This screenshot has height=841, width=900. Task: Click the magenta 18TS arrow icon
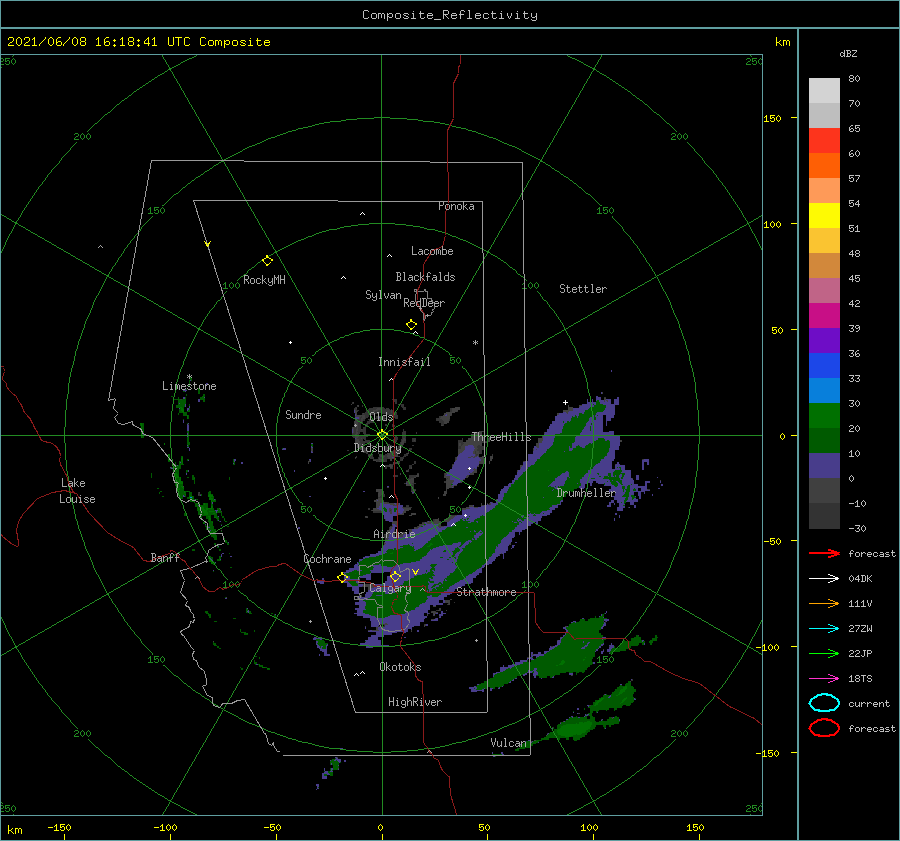point(824,679)
